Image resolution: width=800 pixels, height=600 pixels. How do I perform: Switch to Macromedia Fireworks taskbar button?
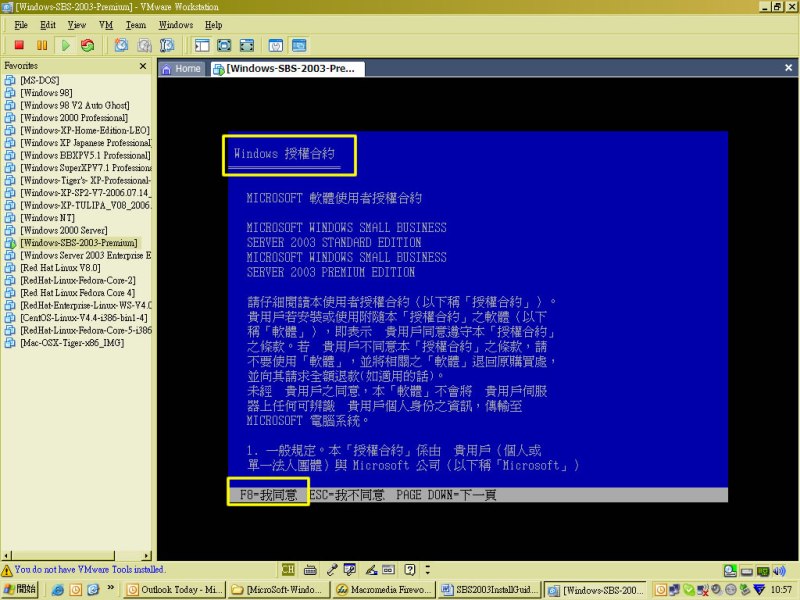pyautogui.click(x=384, y=590)
